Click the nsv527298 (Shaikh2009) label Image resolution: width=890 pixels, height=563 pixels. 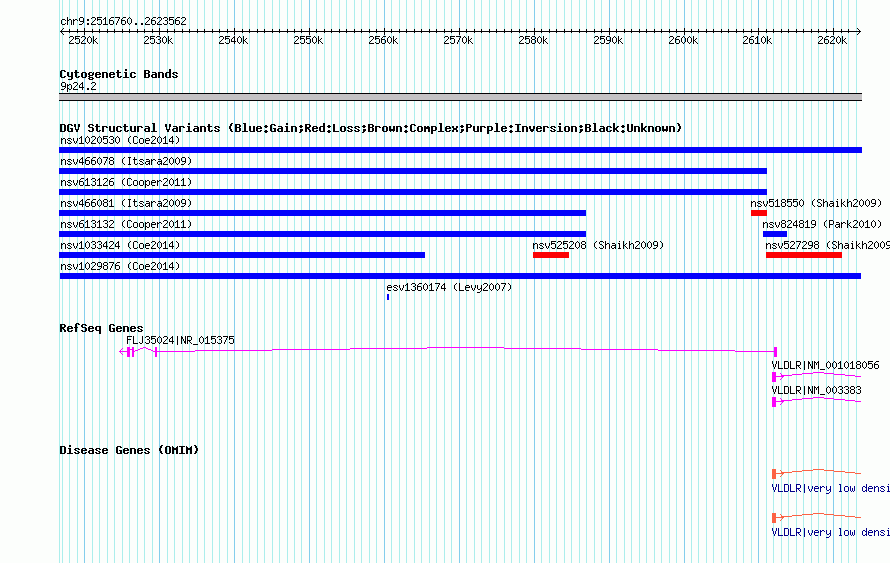(828, 245)
